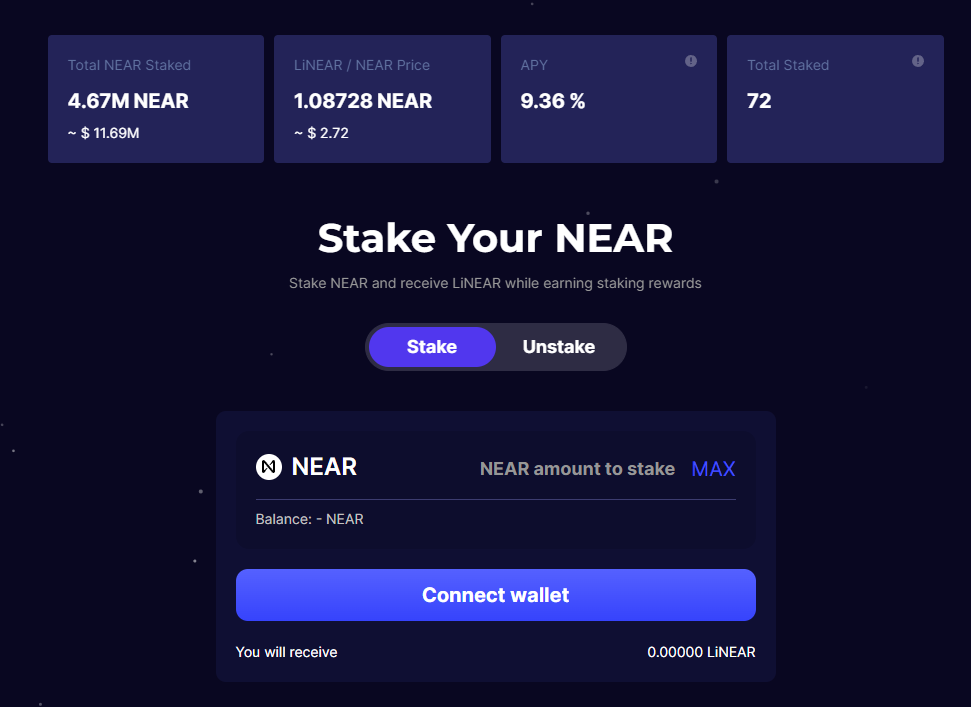The width and height of the screenshot is (971, 707).
Task: Click the NEAR token label
Action: tap(324, 467)
